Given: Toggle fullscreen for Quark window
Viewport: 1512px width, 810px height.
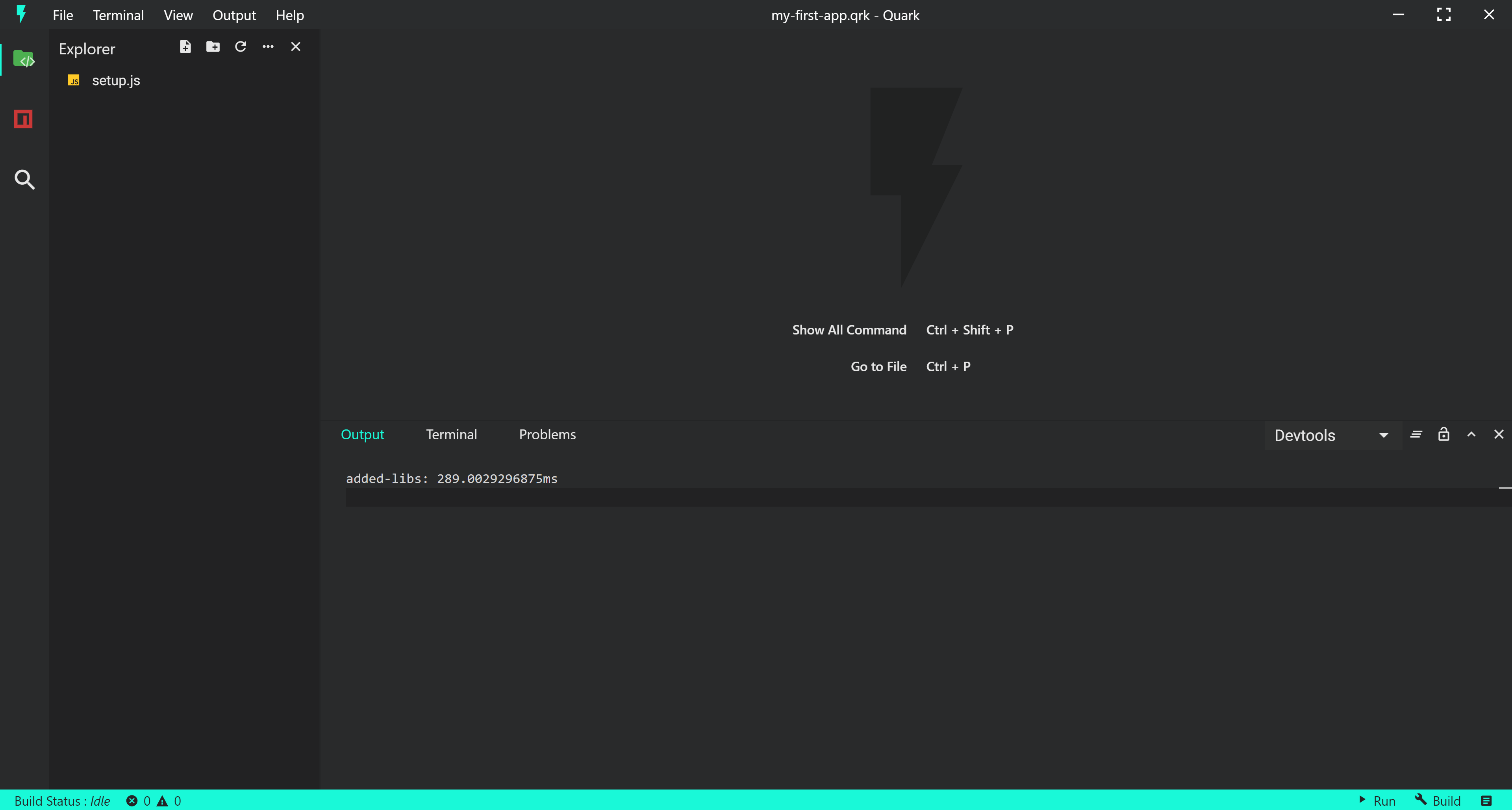Looking at the screenshot, I should [x=1444, y=15].
